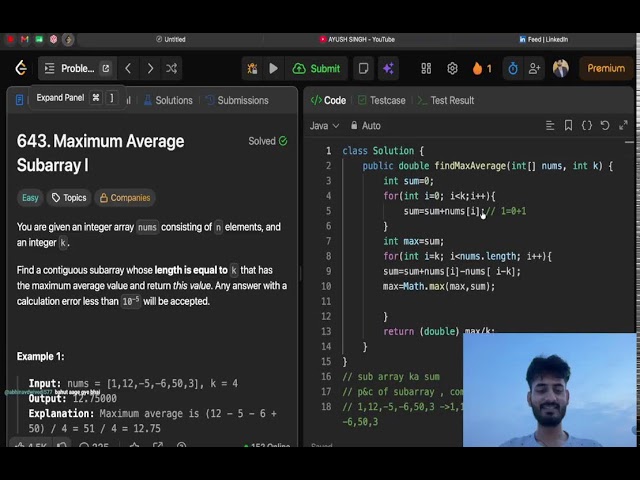Click the max=Math.max(max,sum) line
This screenshot has width=640, height=480.
click(x=439, y=286)
